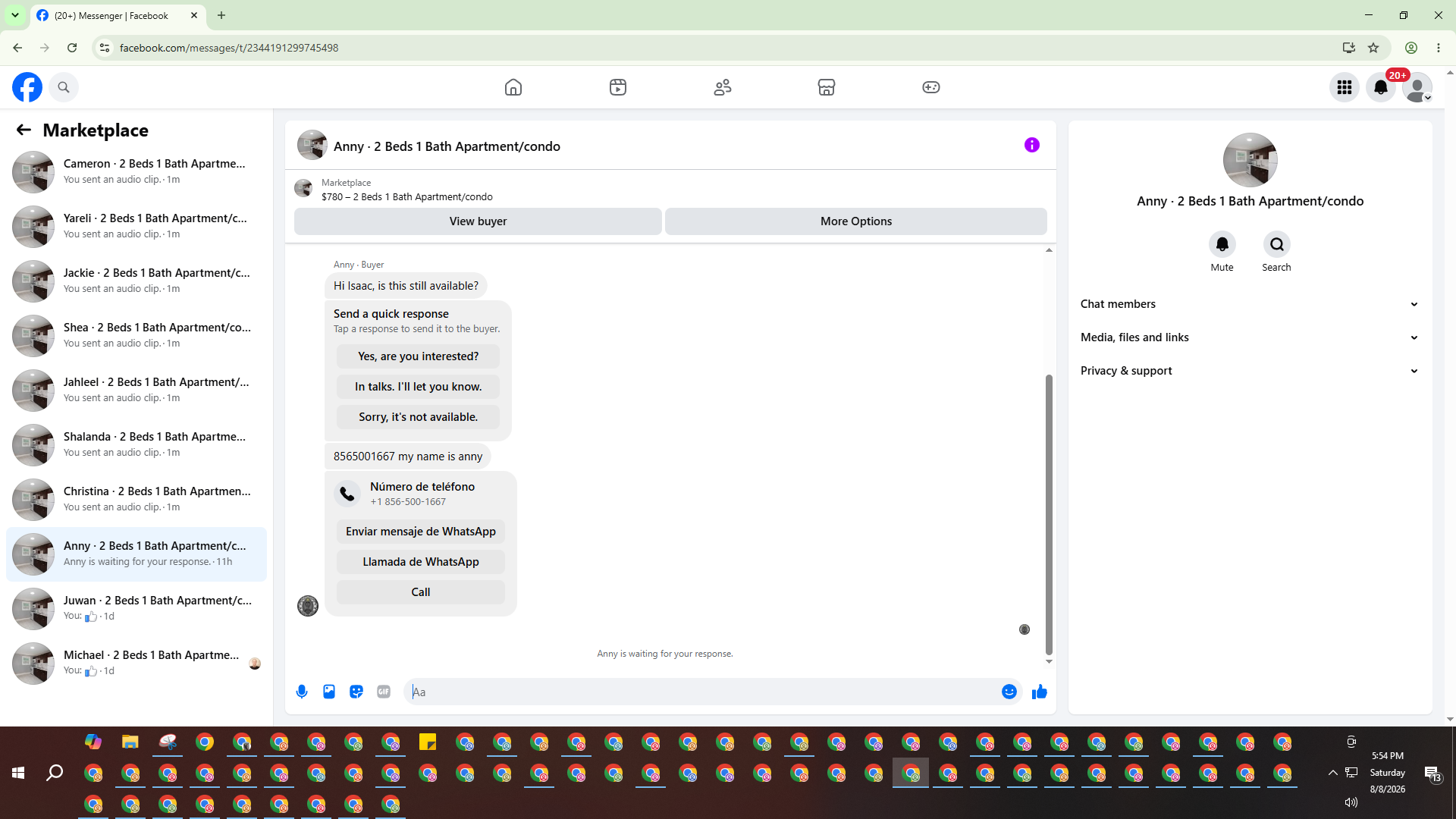The width and height of the screenshot is (1456, 819).
Task: Click the Call button
Action: pos(421,592)
